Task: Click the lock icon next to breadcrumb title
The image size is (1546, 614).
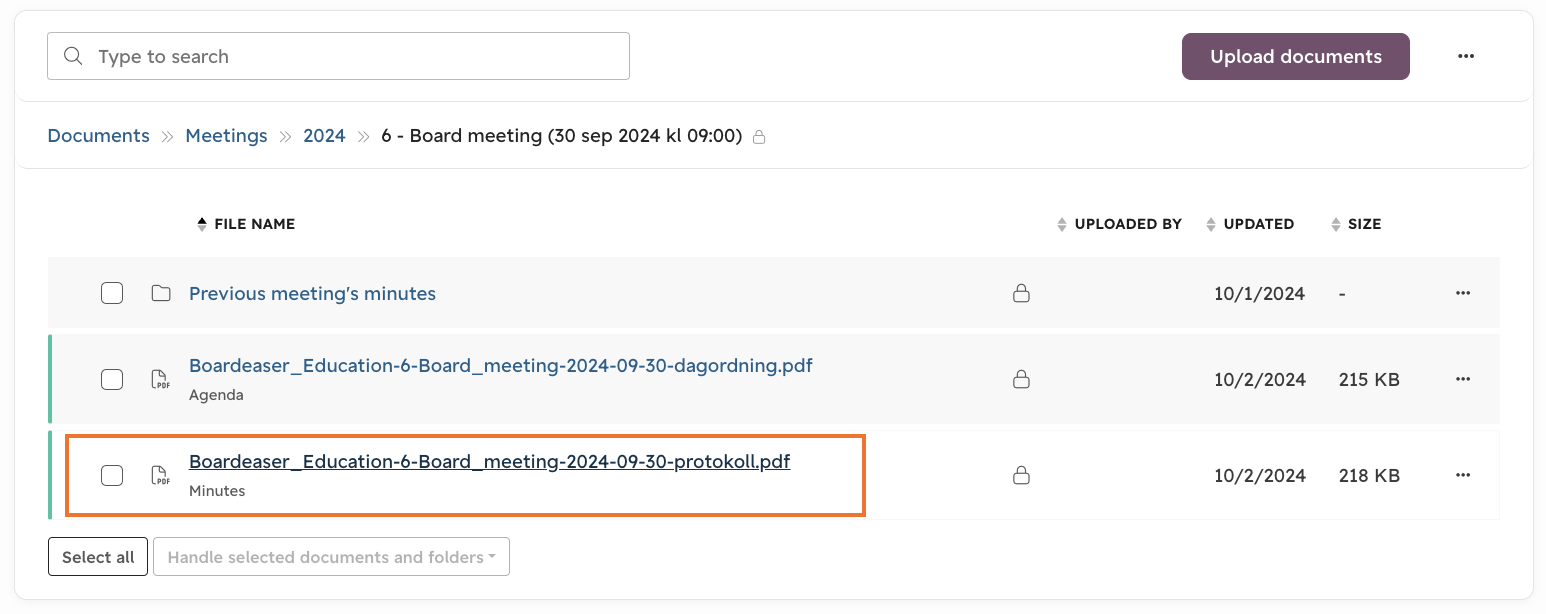Action: pos(759,137)
